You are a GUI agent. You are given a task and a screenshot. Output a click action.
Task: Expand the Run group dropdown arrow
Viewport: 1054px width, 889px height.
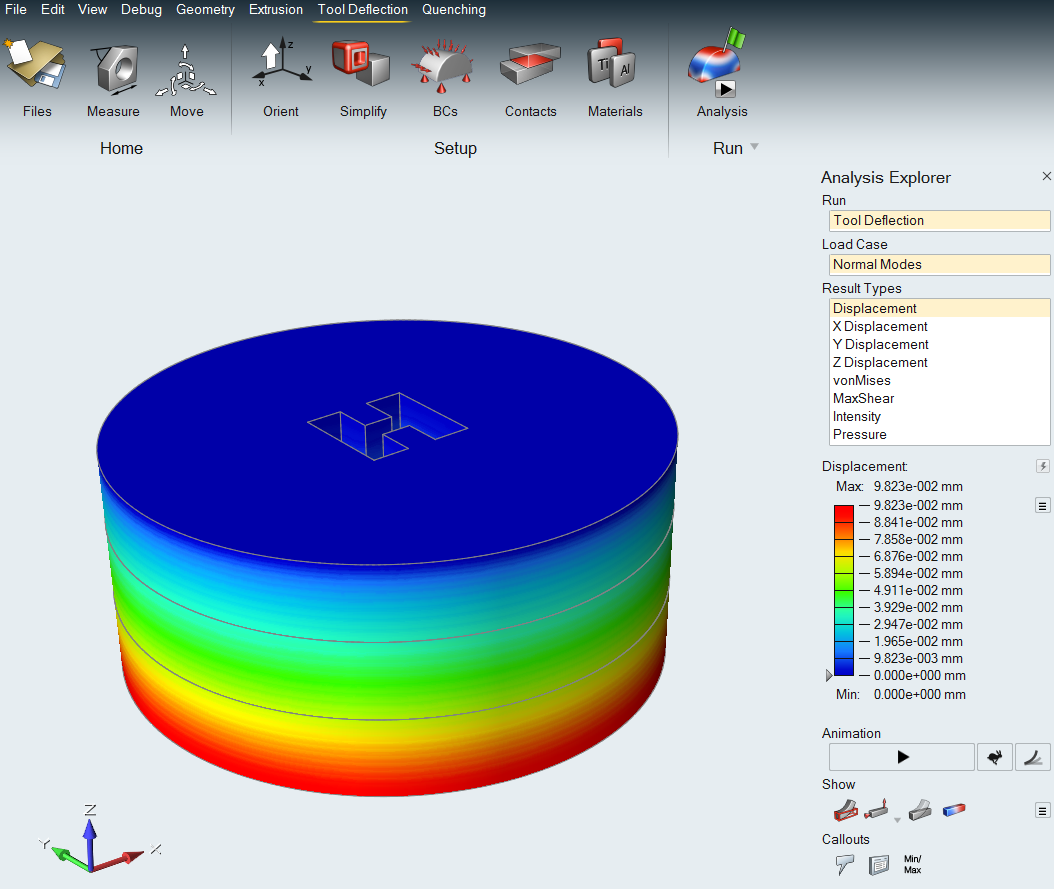pyautogui.click(x=755, y=147)
